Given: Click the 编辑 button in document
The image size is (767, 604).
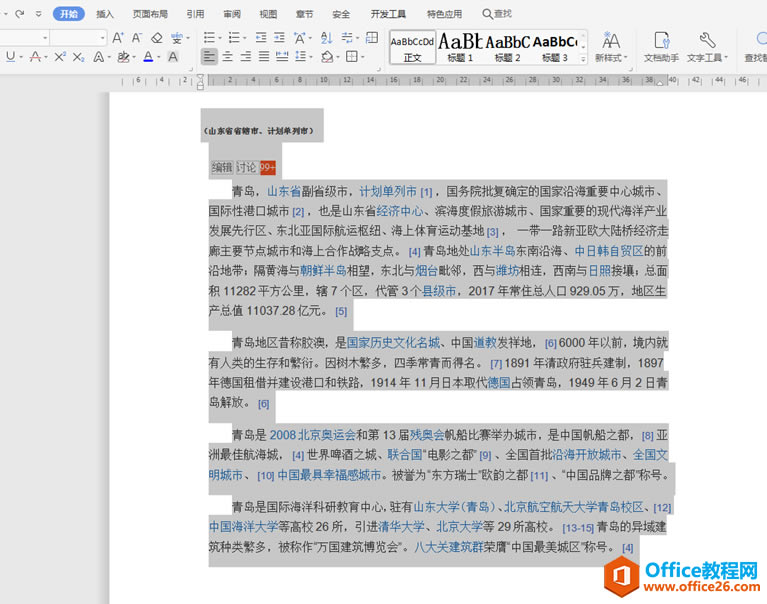Looking at the screenshot, I should [222, 168].
